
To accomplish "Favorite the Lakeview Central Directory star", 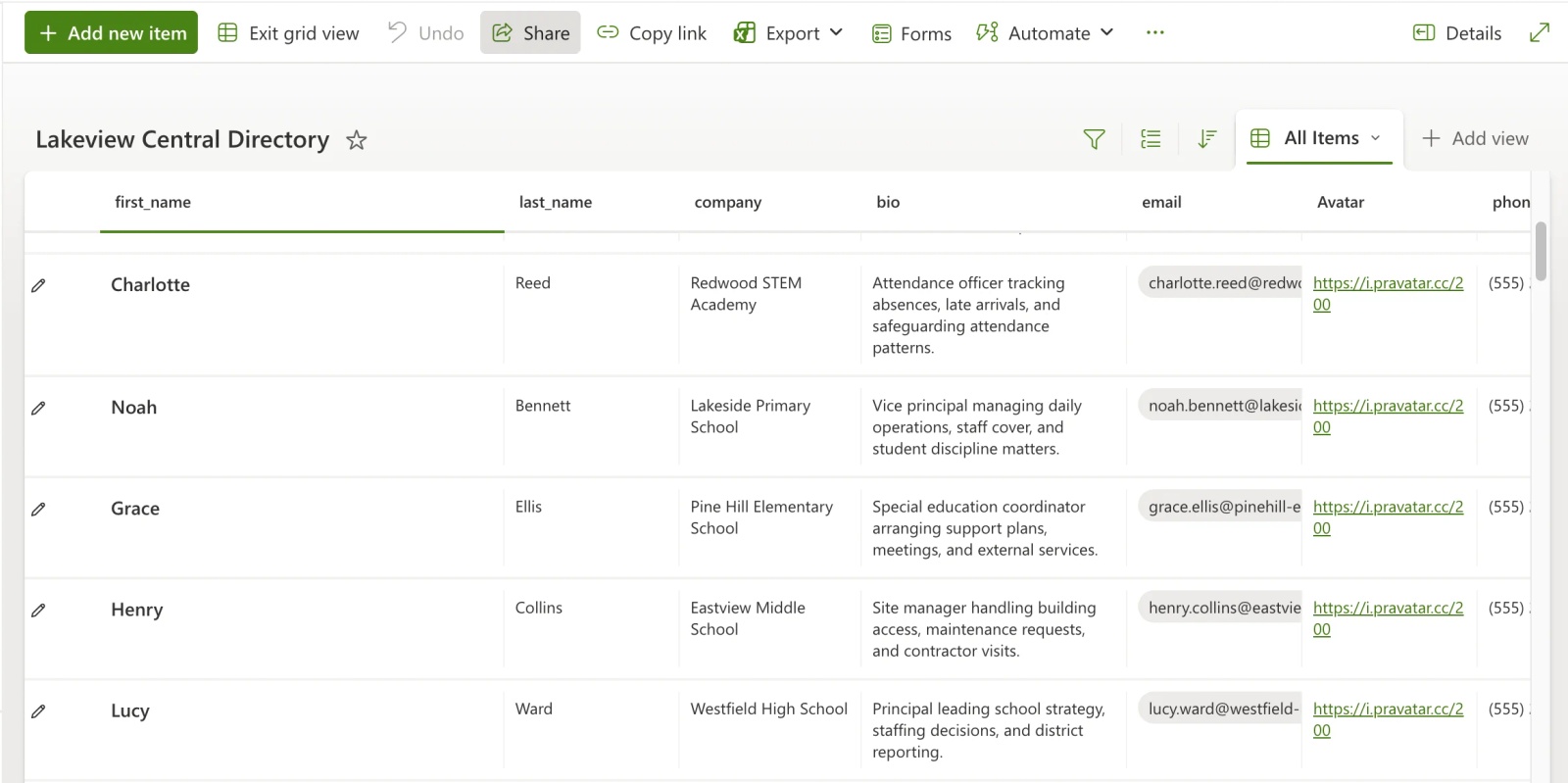I will point(357,140).
